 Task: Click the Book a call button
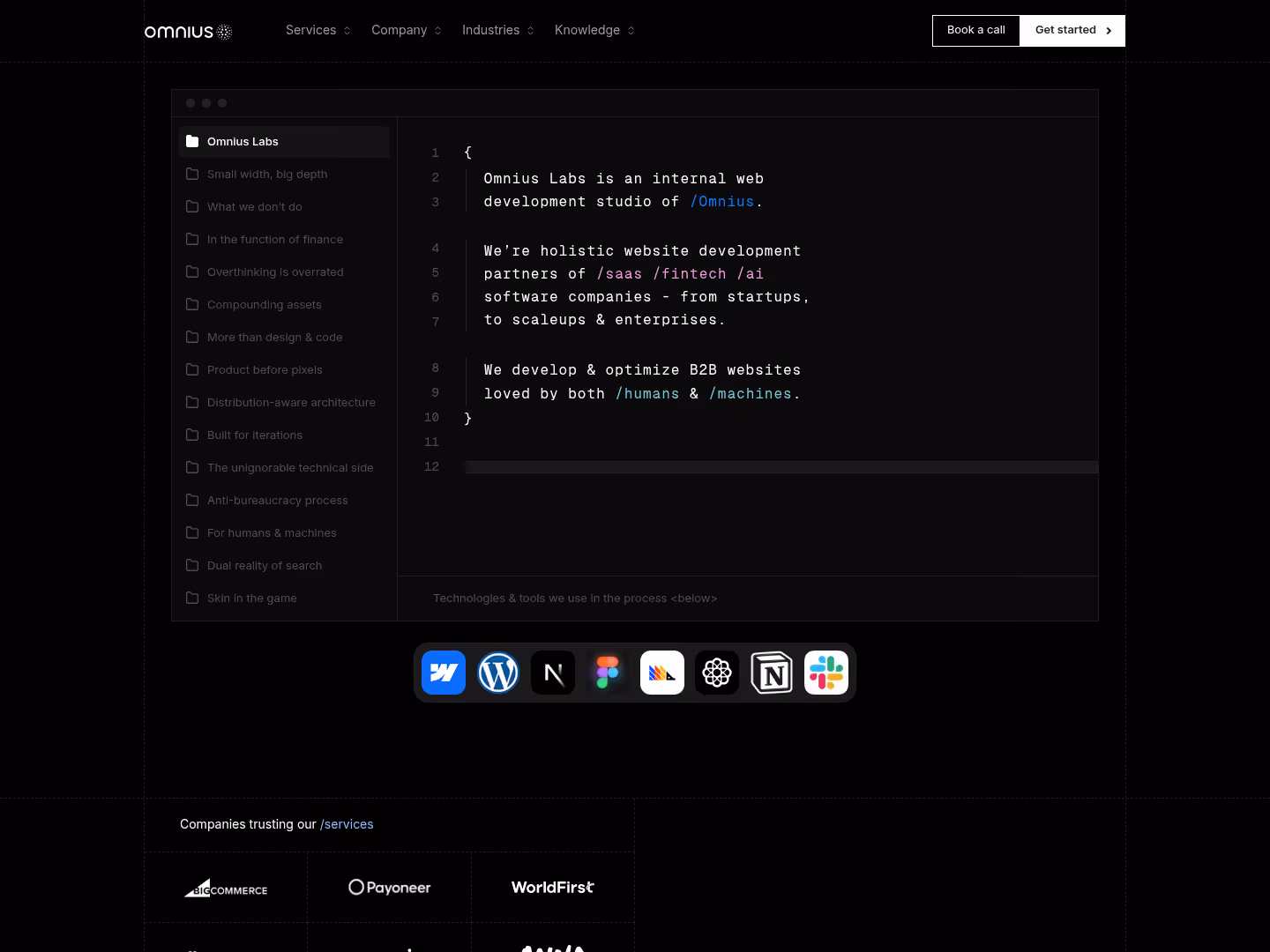(x=975, y=30)
